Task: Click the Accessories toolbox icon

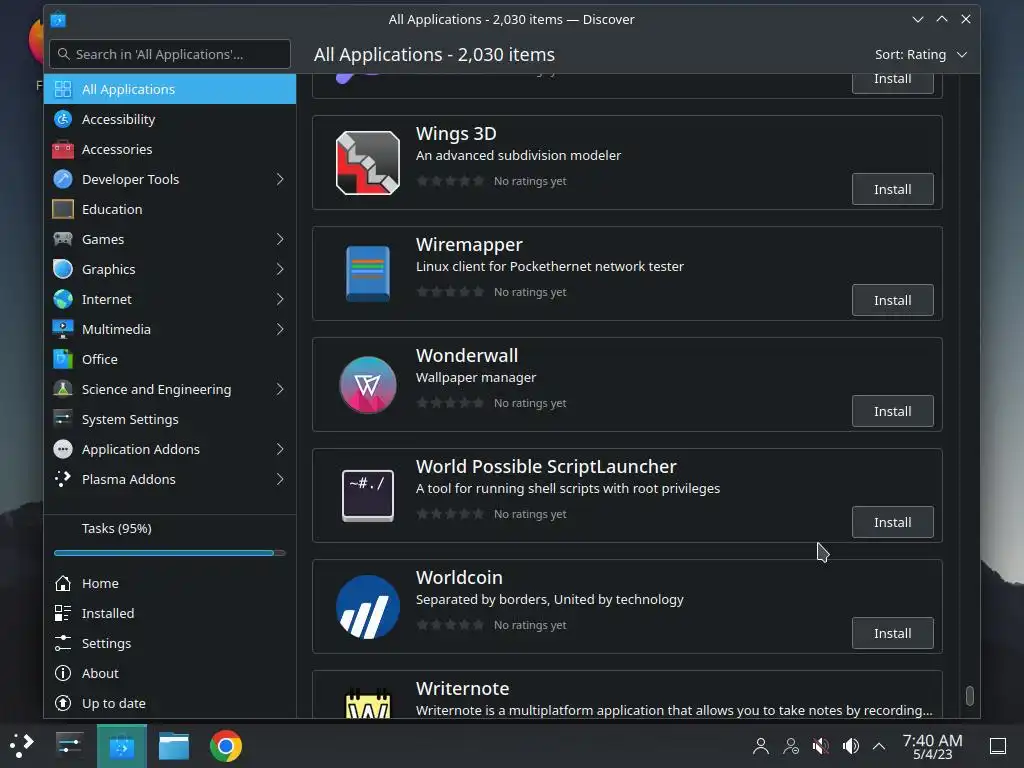Action: 63,149
